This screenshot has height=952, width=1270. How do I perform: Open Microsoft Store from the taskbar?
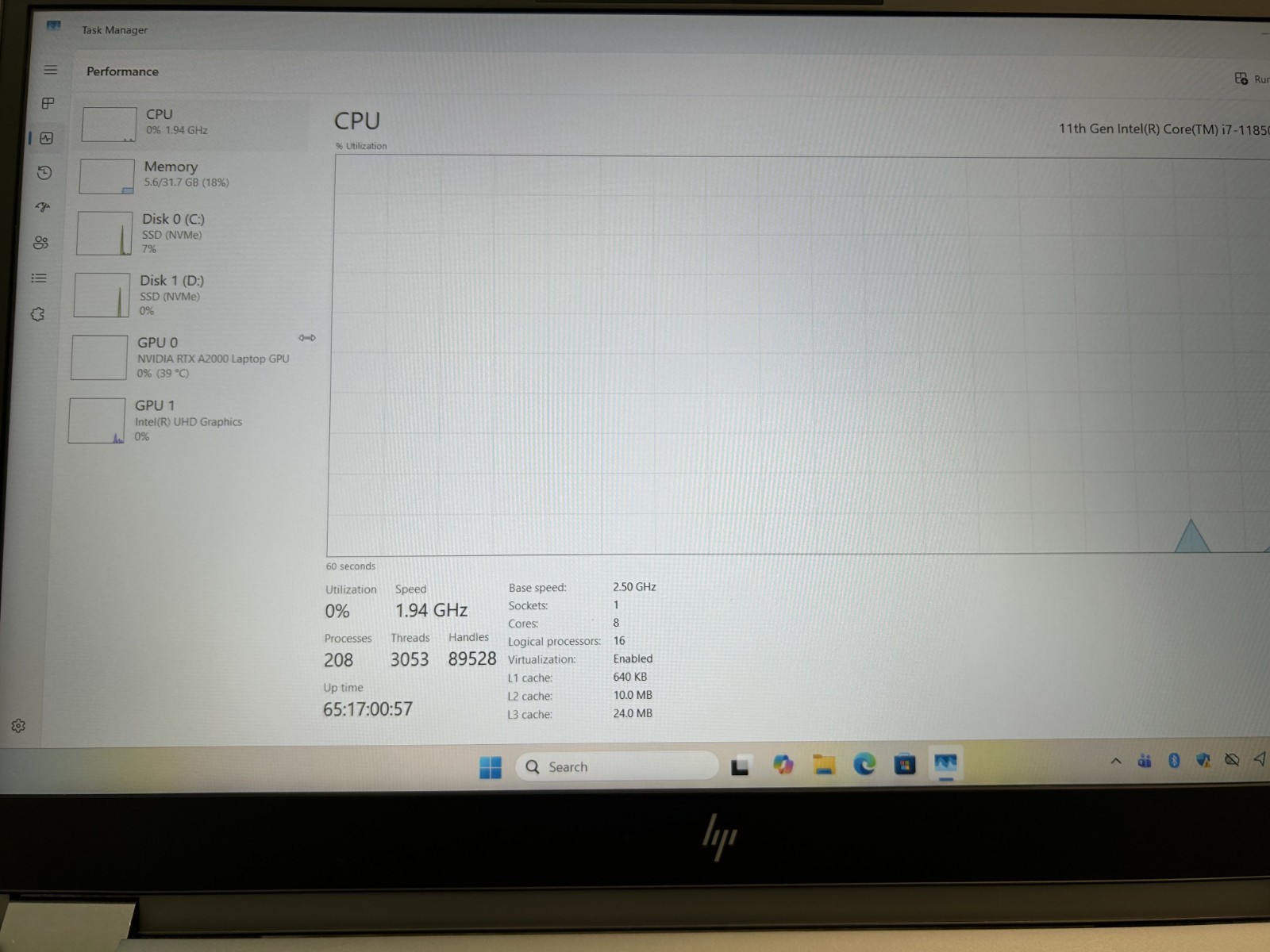click(x=905, y=764)
